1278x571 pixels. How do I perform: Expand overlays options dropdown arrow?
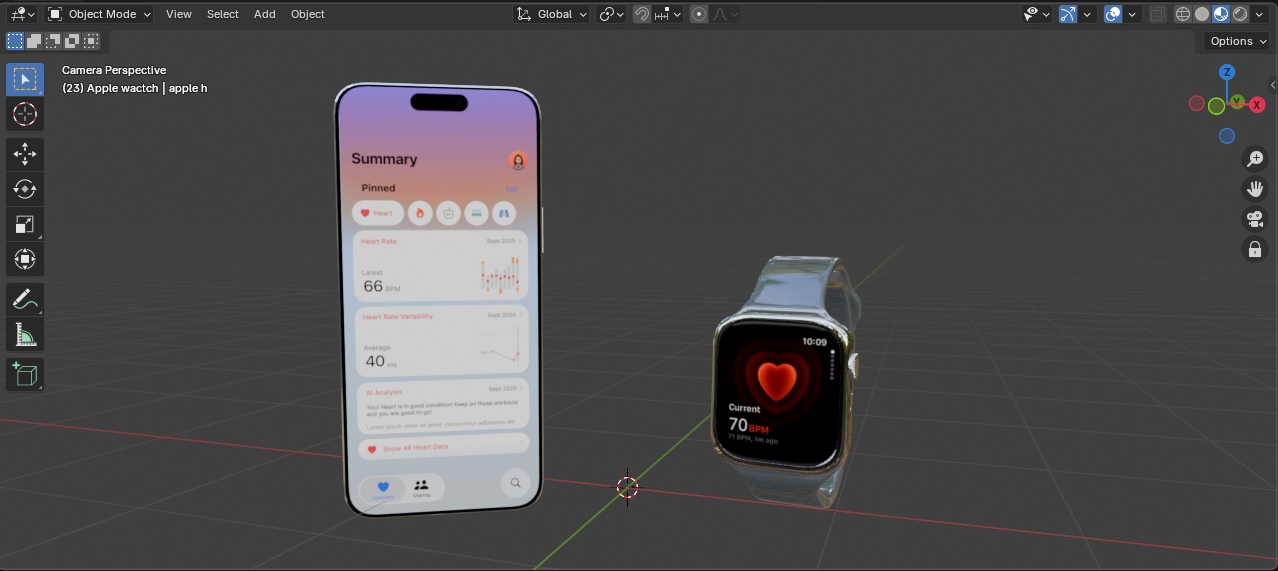[x=1132, y=14]
